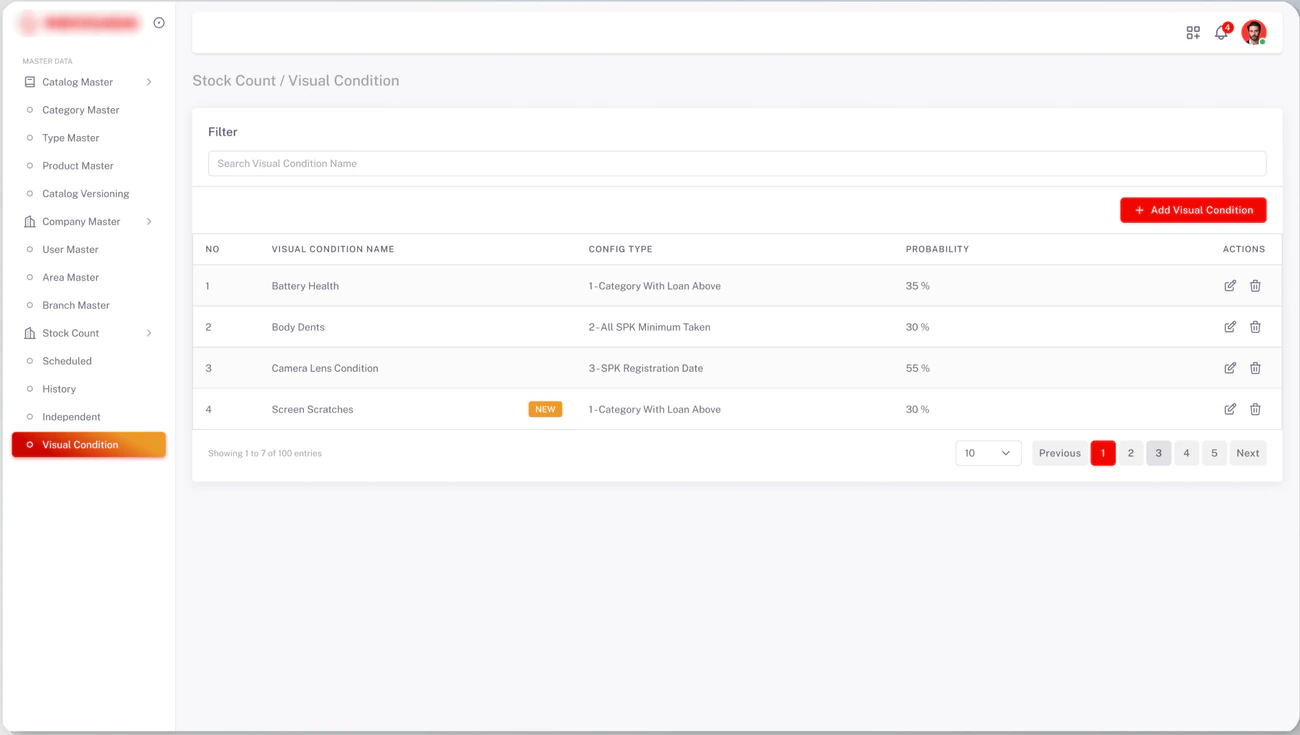1300x735 pixels.
Task: Toggle the sidebar collapse circle icon
Action: point(159,23)
